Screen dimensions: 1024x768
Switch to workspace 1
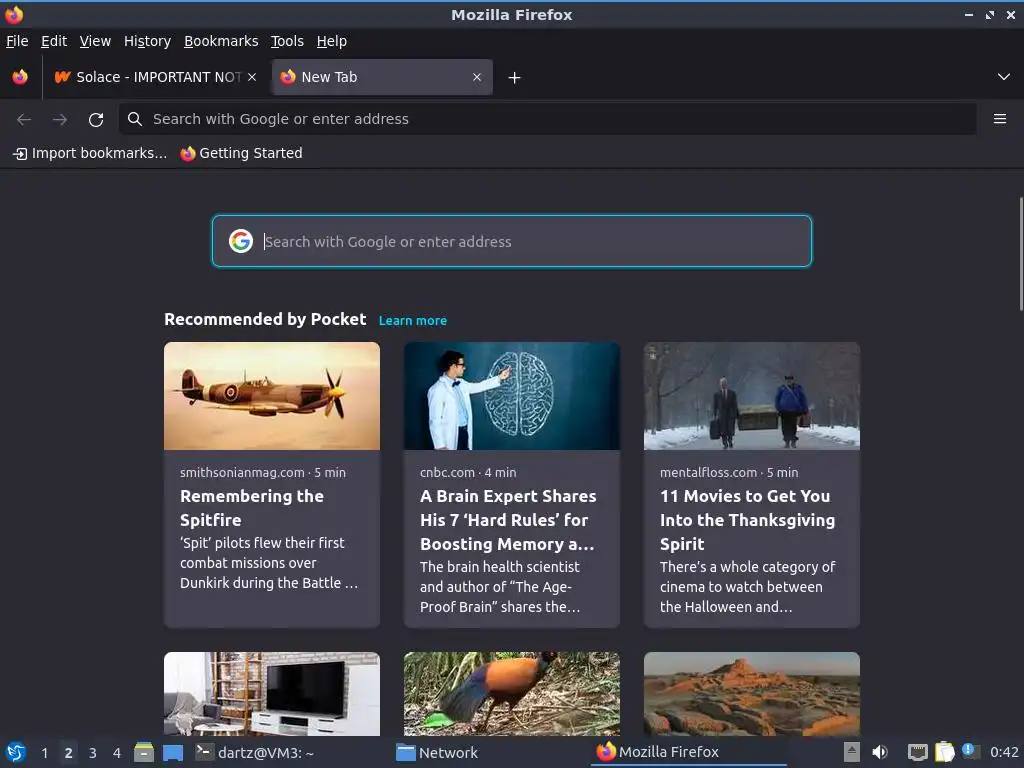(x=44, y=753)
